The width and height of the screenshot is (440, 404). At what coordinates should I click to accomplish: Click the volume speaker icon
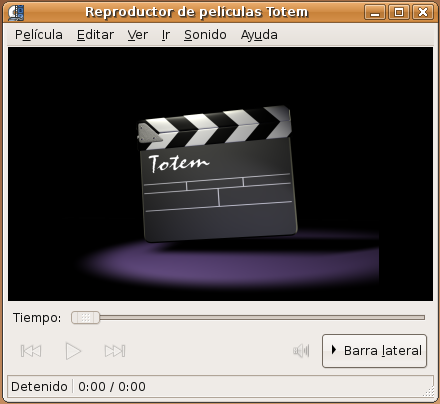click(301, 351)
